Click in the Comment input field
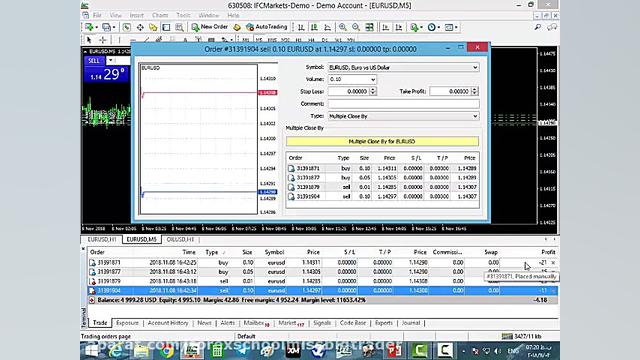Image resolution: width=640 pixels, height=360 pixels. tap(403, 104)
